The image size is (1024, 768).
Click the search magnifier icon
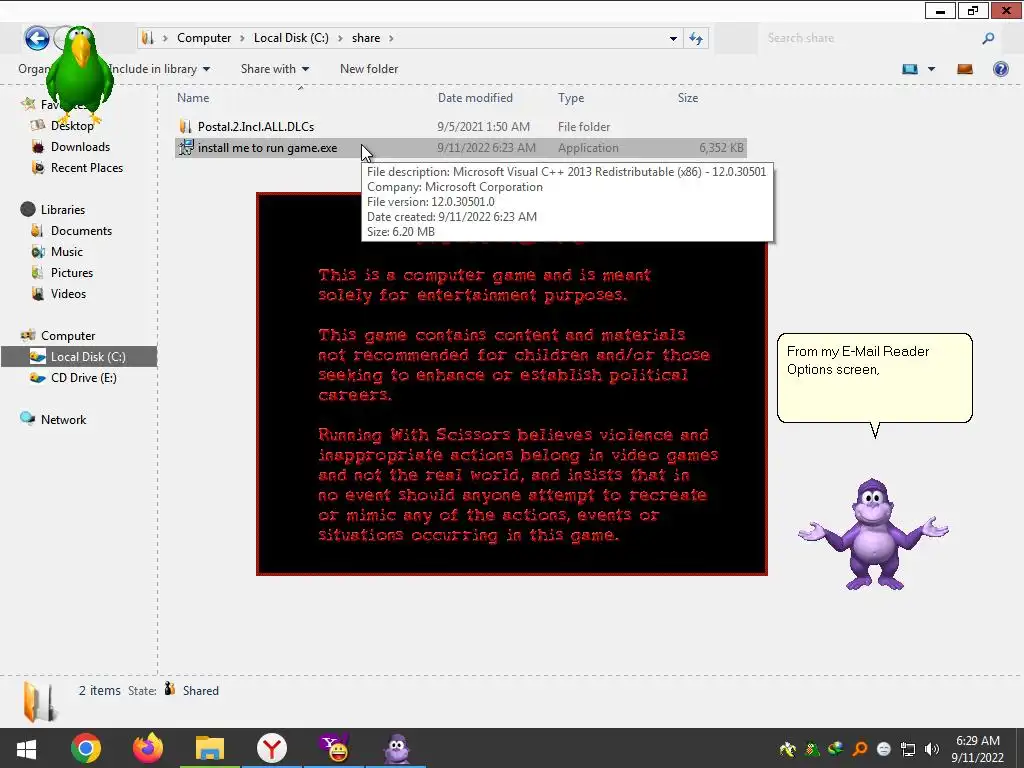[x=988, y=39]
